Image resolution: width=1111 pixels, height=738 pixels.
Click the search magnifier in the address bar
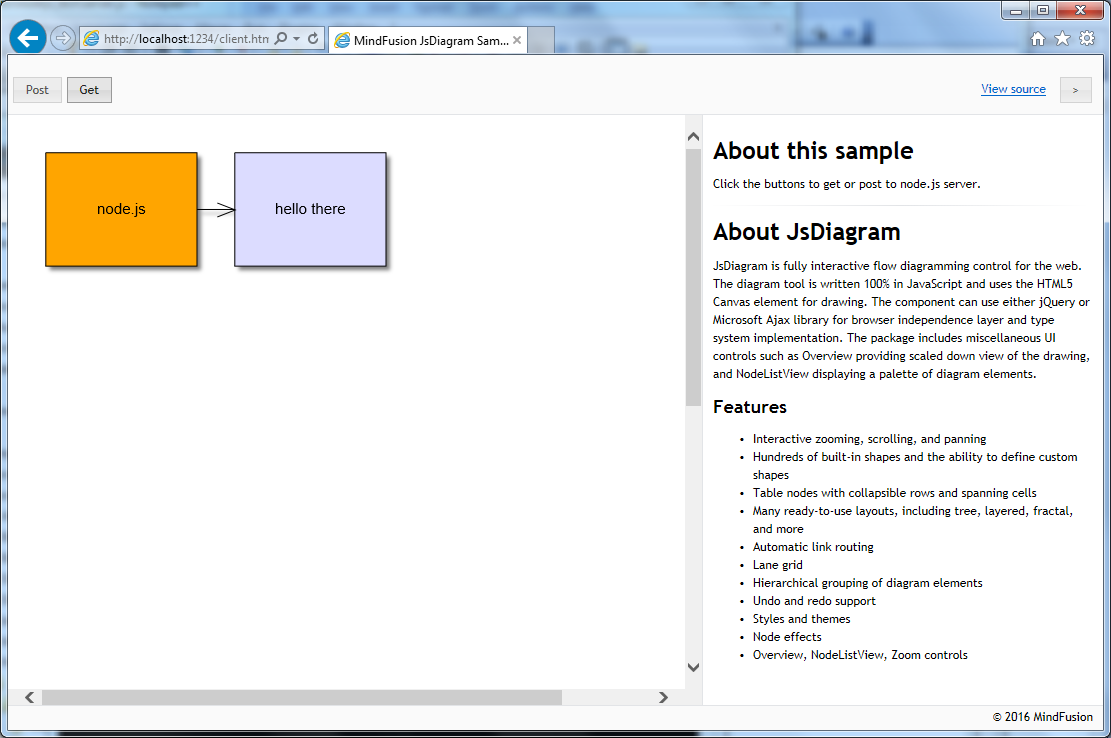click(281, 37)
